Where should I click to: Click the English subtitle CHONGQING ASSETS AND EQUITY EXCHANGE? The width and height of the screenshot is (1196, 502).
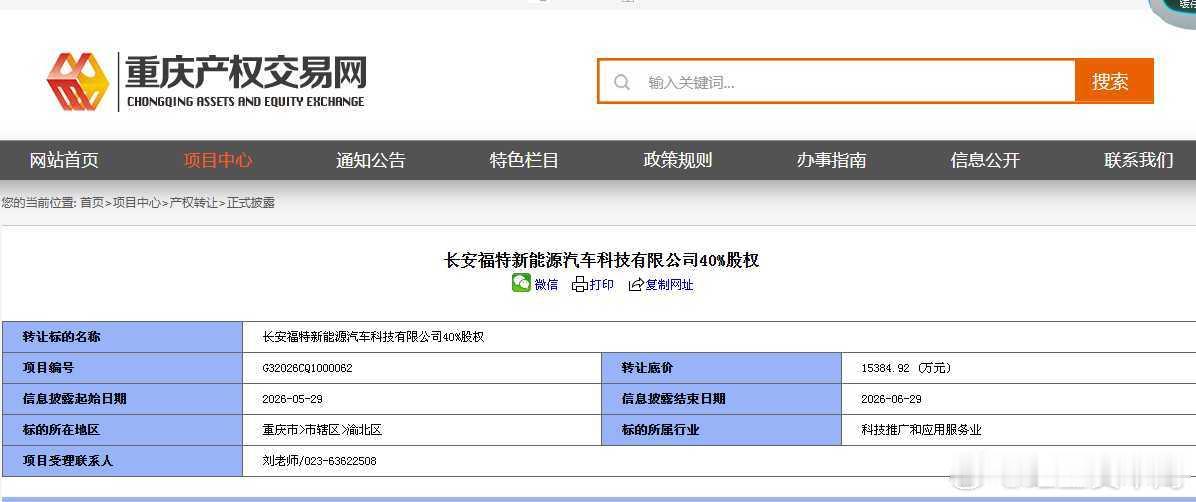click(246, 101)
